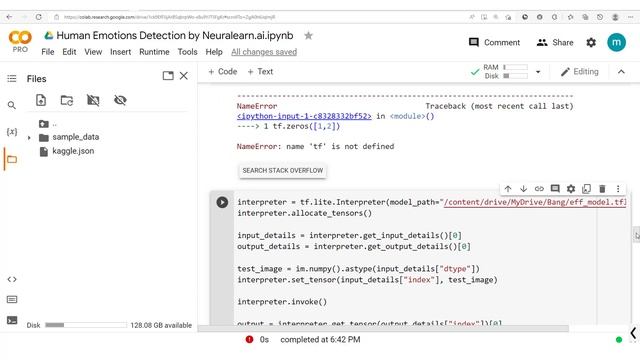This screenshot has height=360, width=640.
Task: Open the find and replace sidebar icon
Action: coord(12,105)
